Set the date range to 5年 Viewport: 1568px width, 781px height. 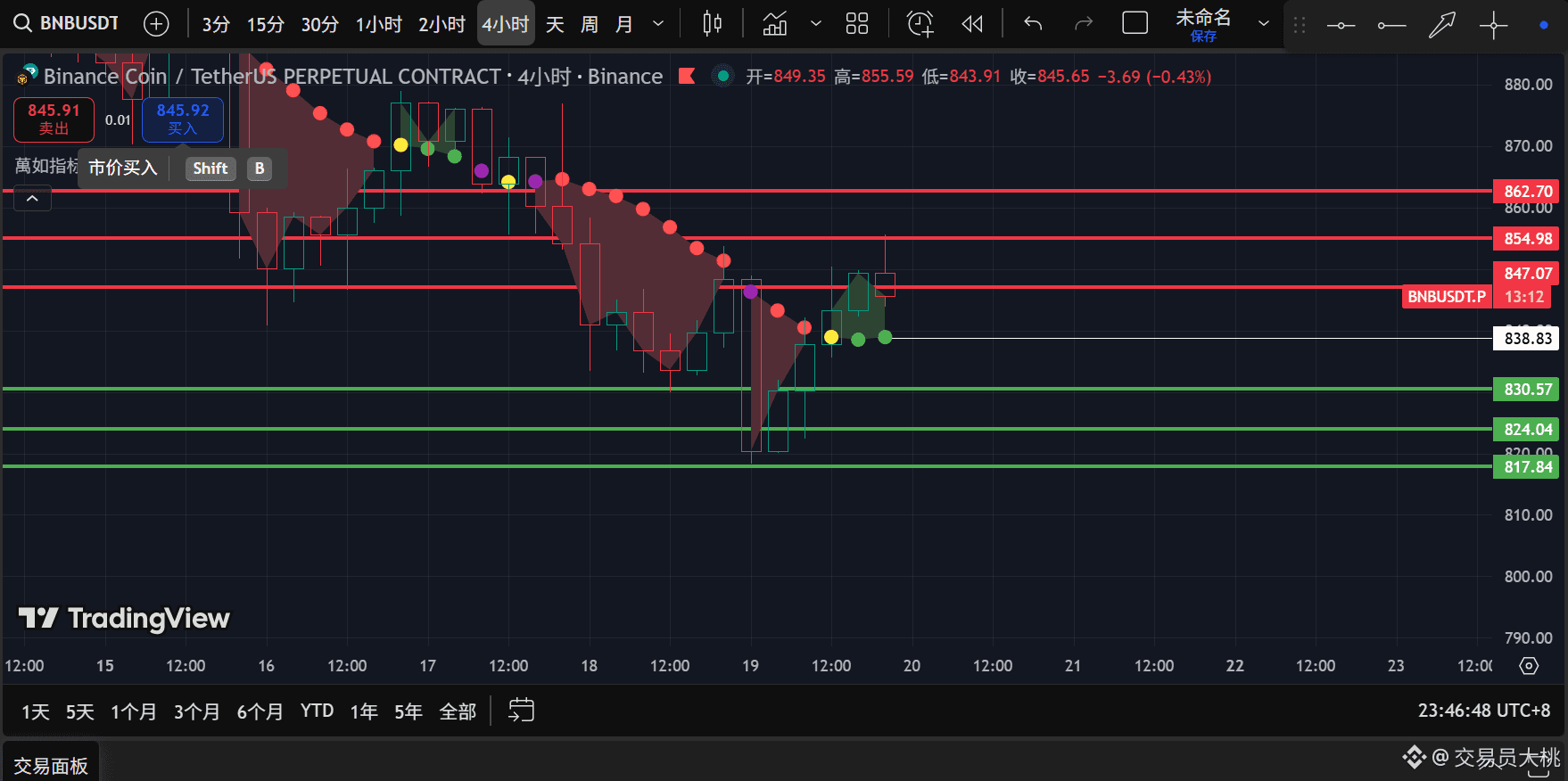click(x=409, y=711)
